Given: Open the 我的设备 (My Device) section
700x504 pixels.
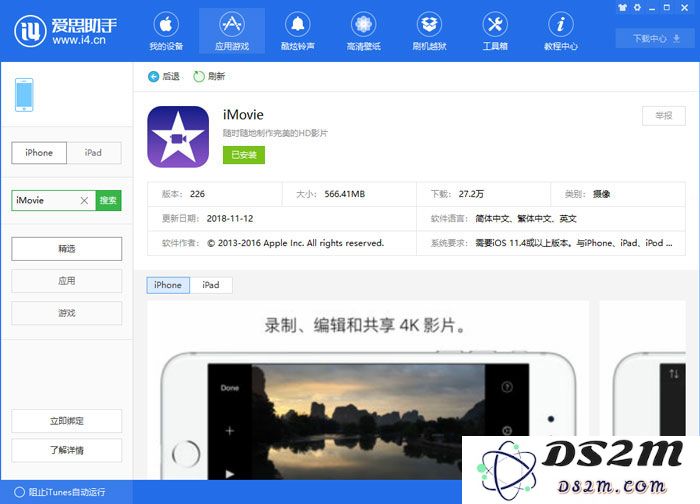Looking at the screenshot, I should 166,31.
